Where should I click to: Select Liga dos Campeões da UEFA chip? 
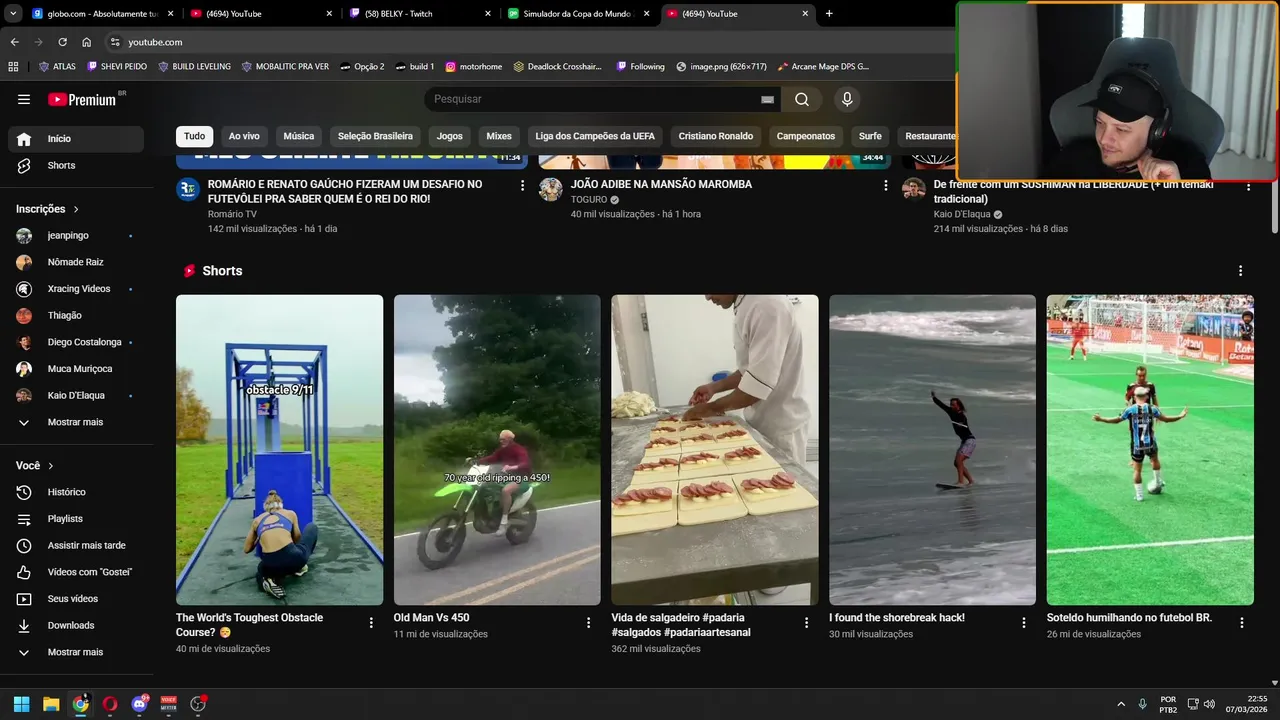(x=595, y=136)
